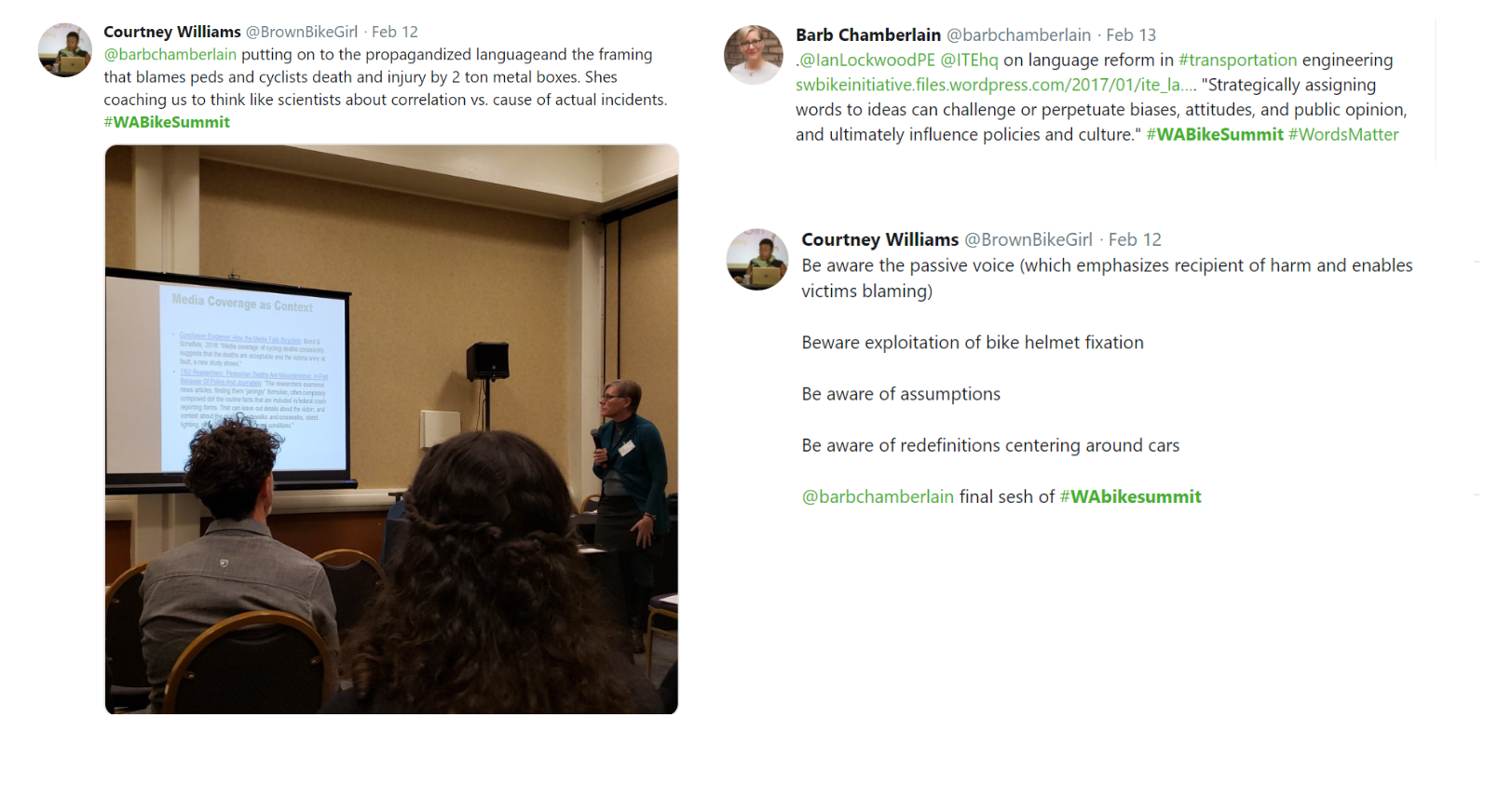1498x812 pixels.
Task: Click the #WordsMatter hashtag
Action: click(x=1343, y=134)
